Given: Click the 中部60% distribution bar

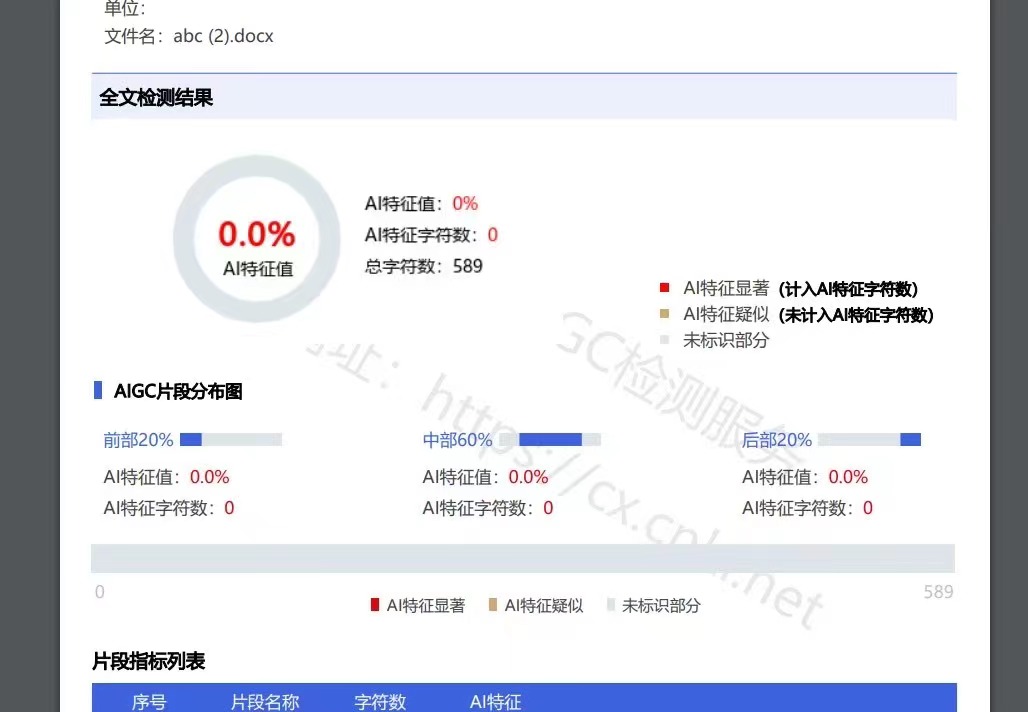Looking at the screenshot, I should pos(550,439).
